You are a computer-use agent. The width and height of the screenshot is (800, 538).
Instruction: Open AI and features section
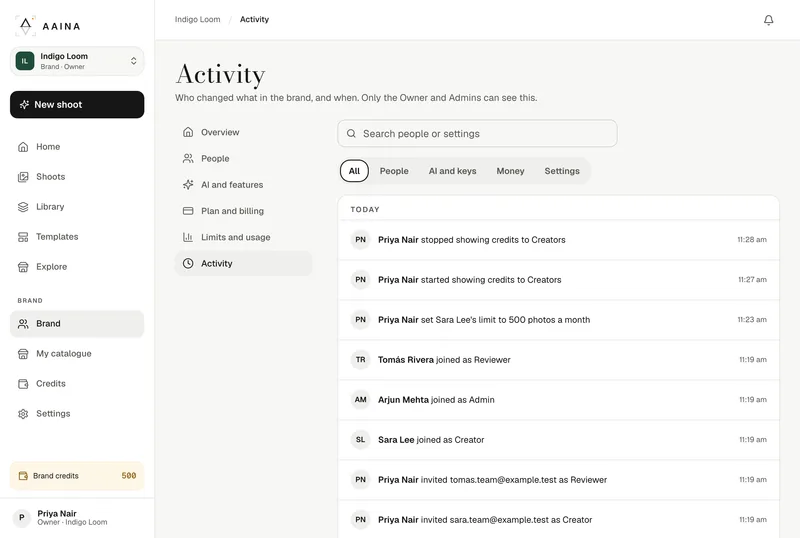click(x=243, y=185)
